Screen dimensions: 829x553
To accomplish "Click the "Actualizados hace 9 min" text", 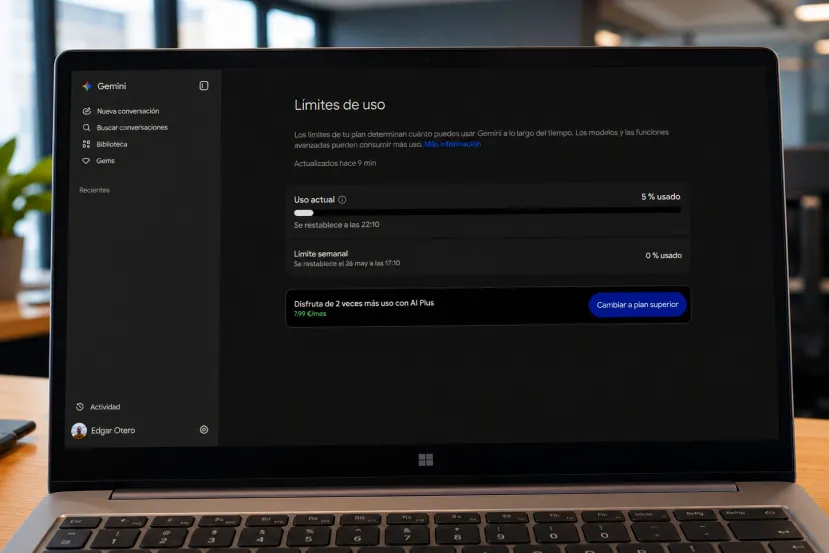I will point(335,163).
